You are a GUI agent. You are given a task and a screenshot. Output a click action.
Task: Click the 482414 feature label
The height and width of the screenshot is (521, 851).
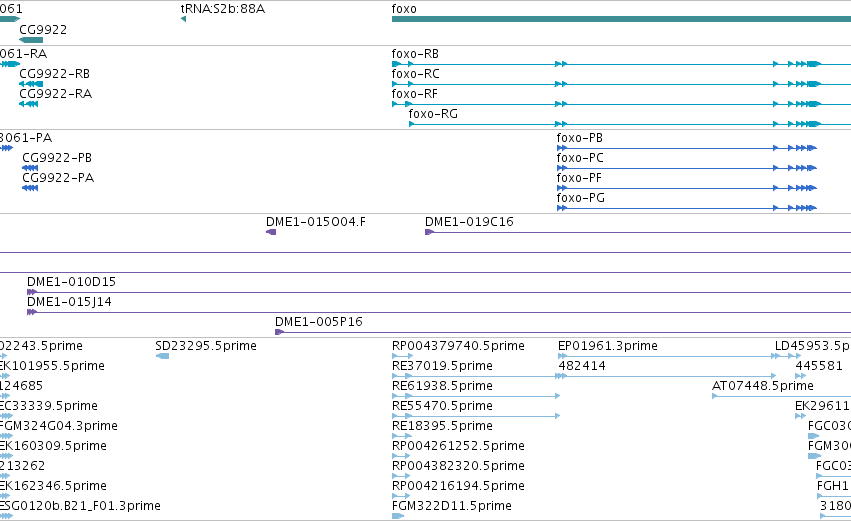point(582,366)
